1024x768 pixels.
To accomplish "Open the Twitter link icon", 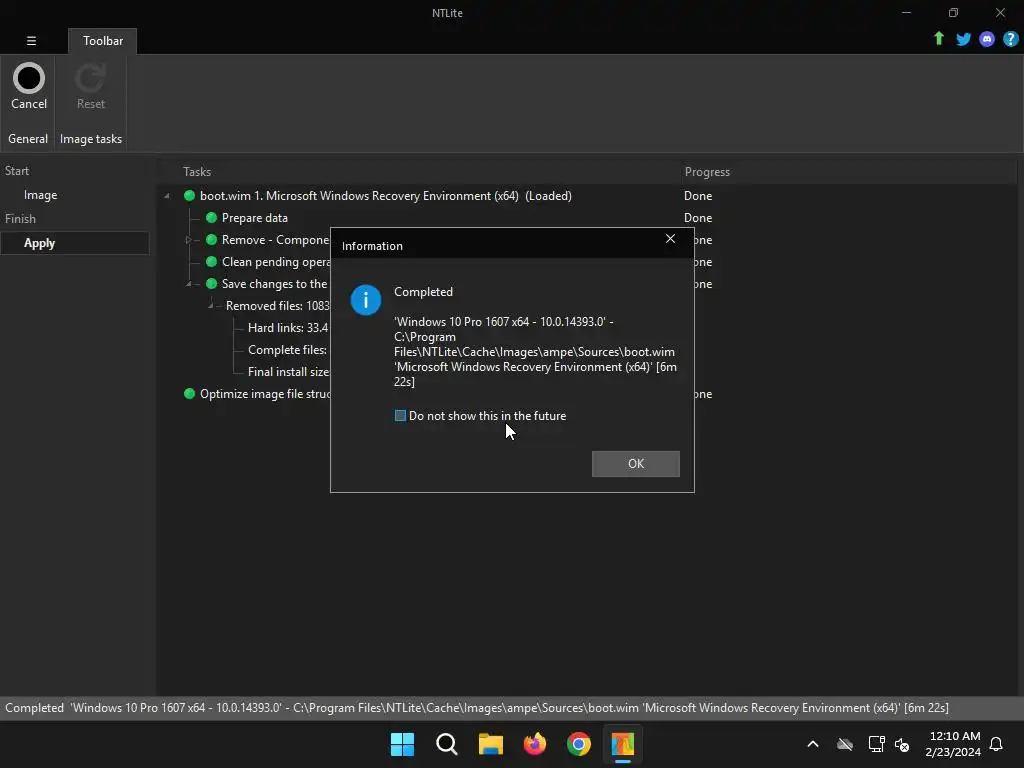I will [963, 39].
